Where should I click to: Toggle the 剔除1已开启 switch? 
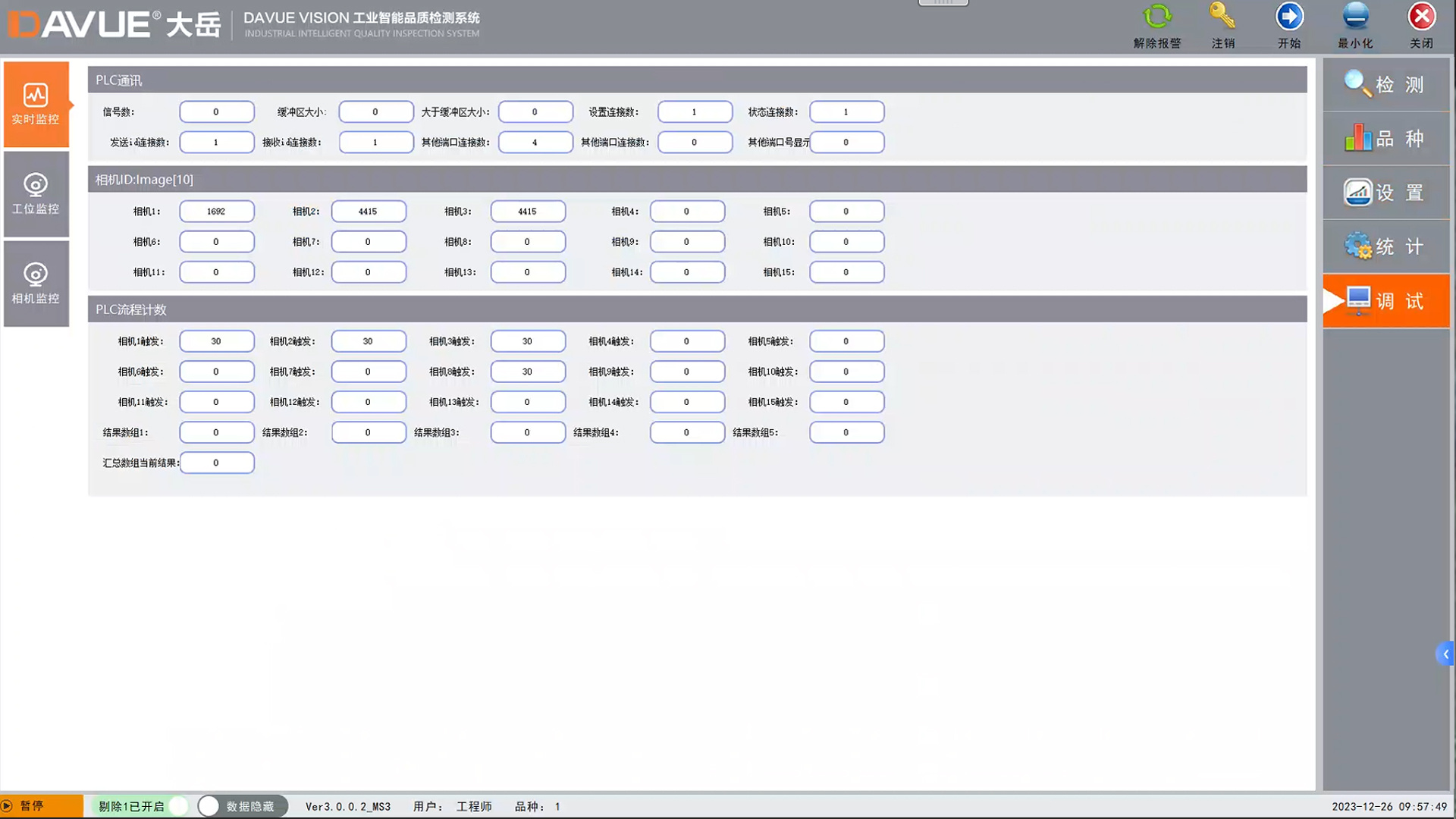pyautogui.click(x=140, y=806)
